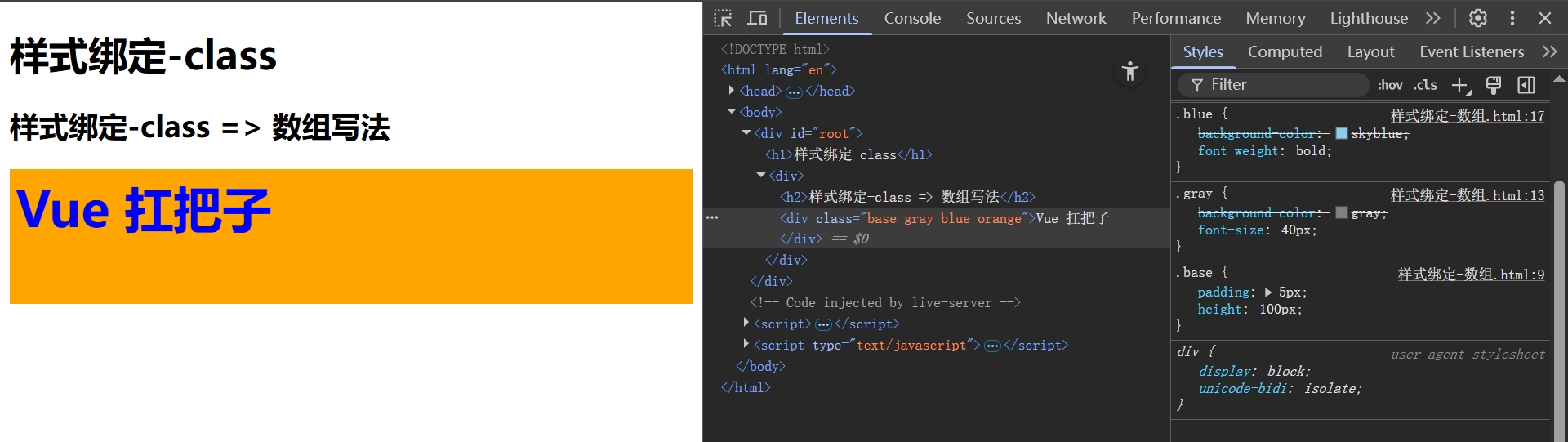Expand the head element node
This screenshot has height=442, width=1568.
click(x=732, y=91)
